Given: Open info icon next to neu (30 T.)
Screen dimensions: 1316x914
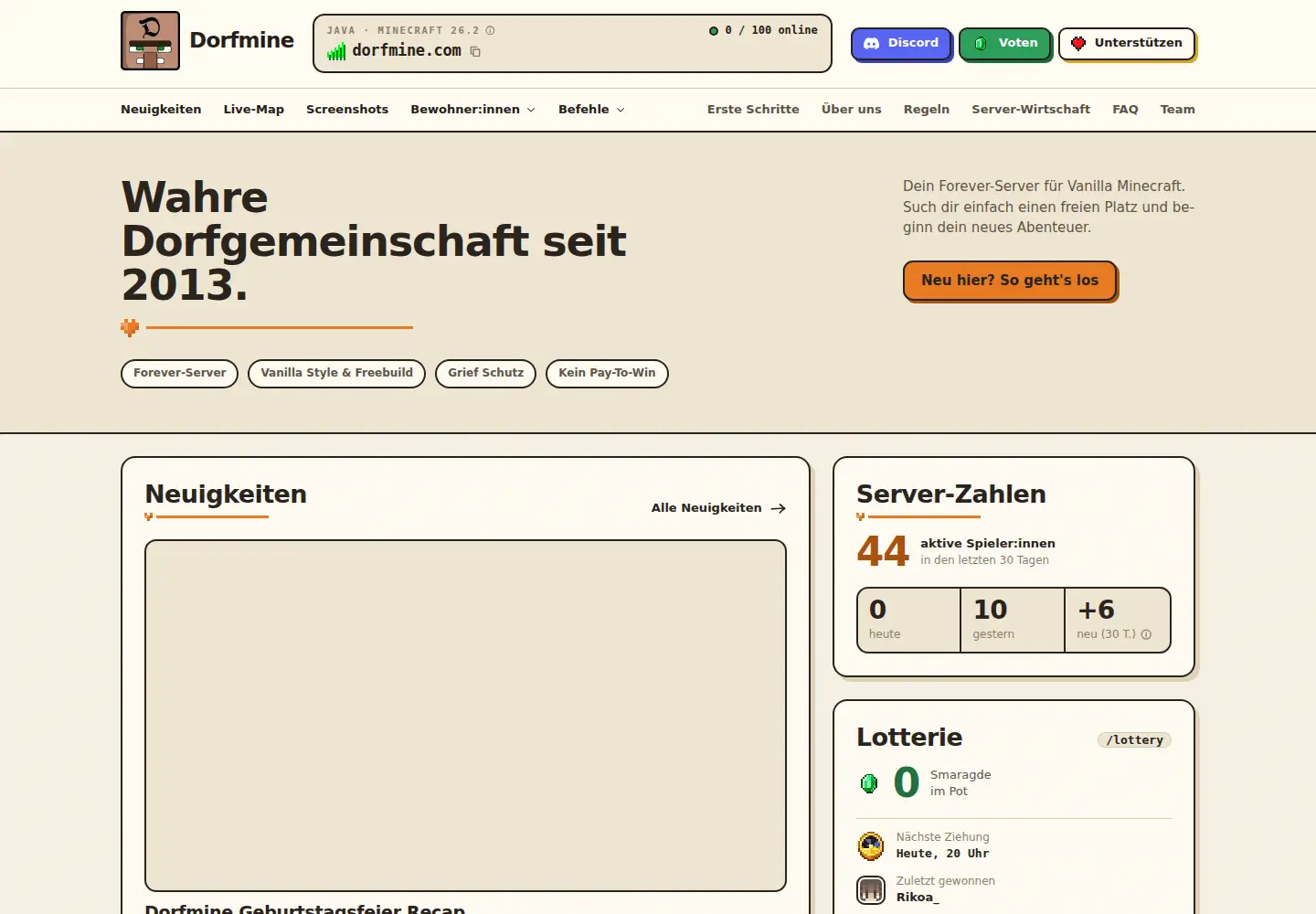Looking at the screenshot, I should point(1146,634).
